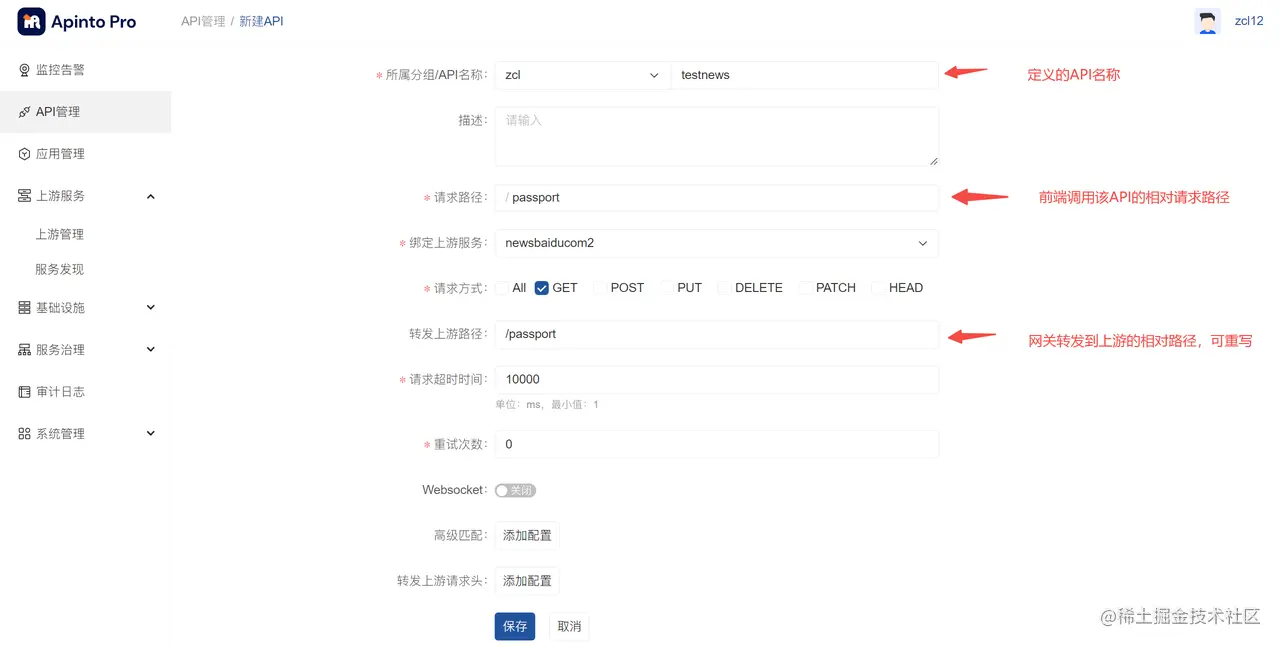Check the PATCH request method checkbox
The height and width of the screenshot is (646, 1280).
click(x=805, y=288)
